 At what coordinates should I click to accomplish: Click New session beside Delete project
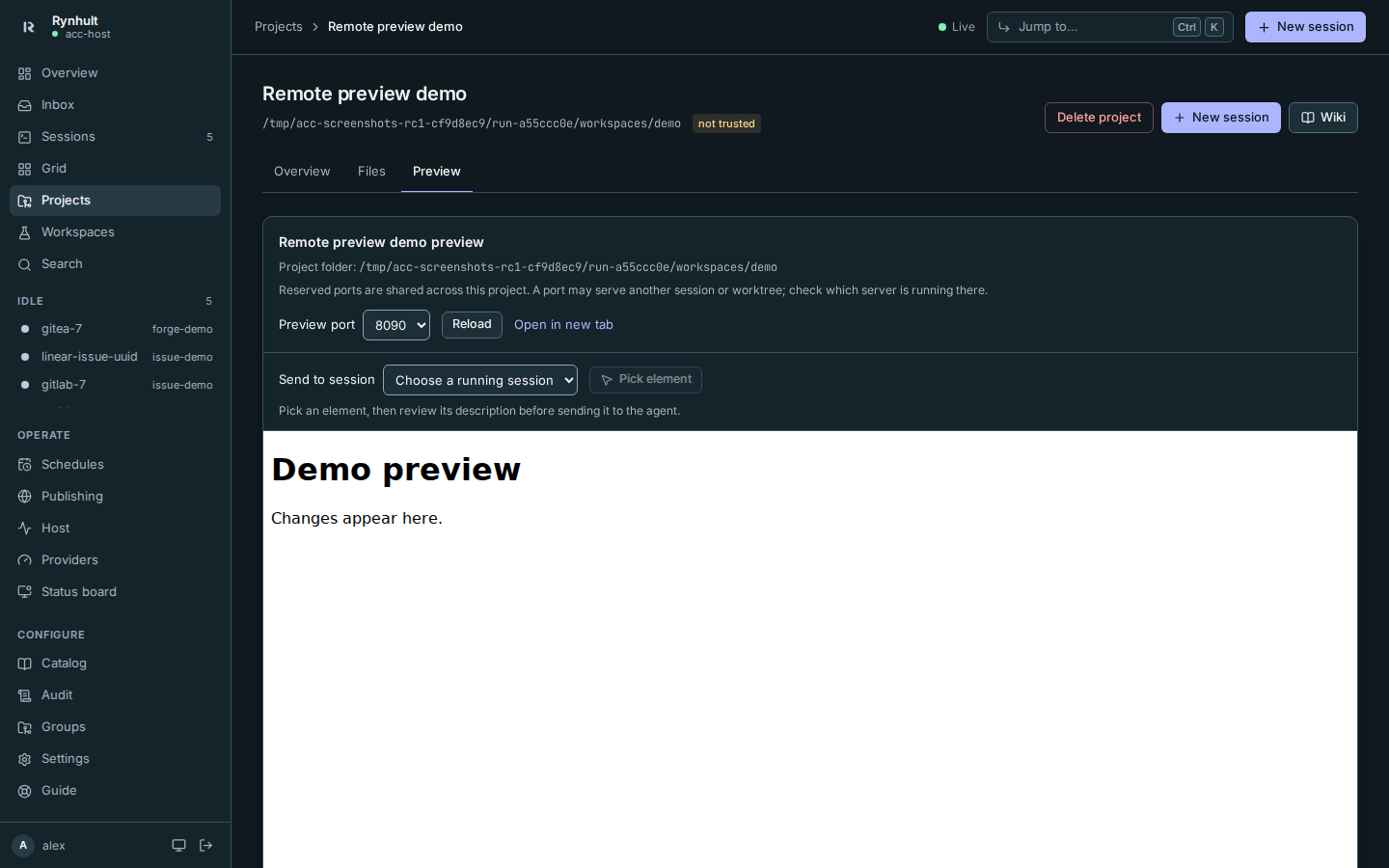1221,118
